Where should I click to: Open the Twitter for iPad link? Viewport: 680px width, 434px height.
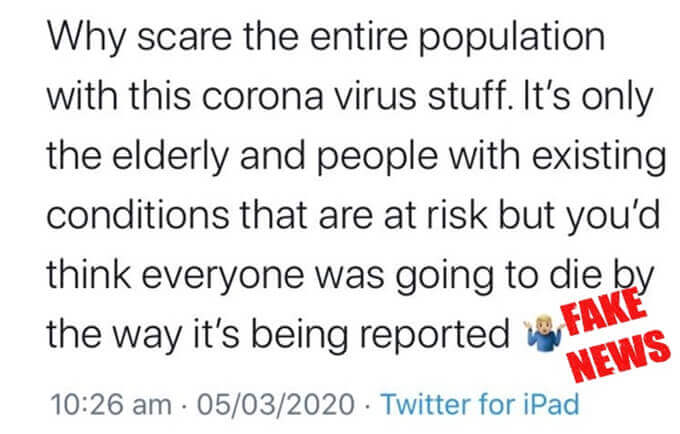point(480,404)
